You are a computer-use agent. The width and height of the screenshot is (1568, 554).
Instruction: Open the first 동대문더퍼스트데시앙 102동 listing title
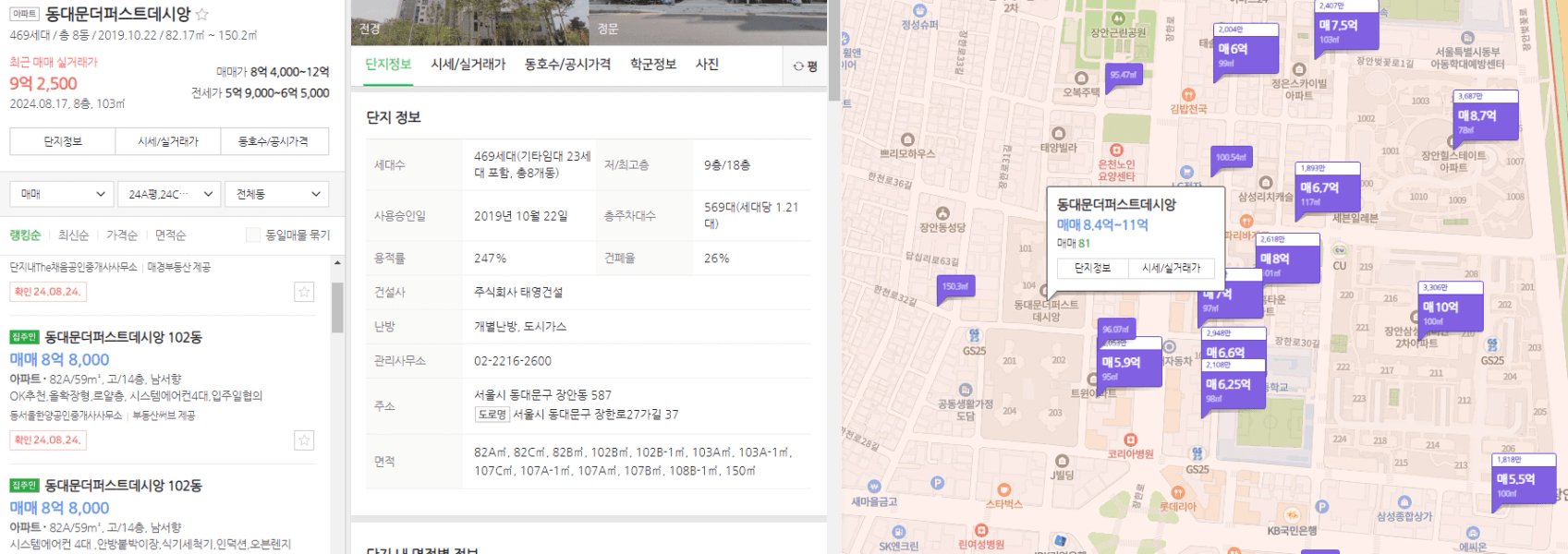124,337
